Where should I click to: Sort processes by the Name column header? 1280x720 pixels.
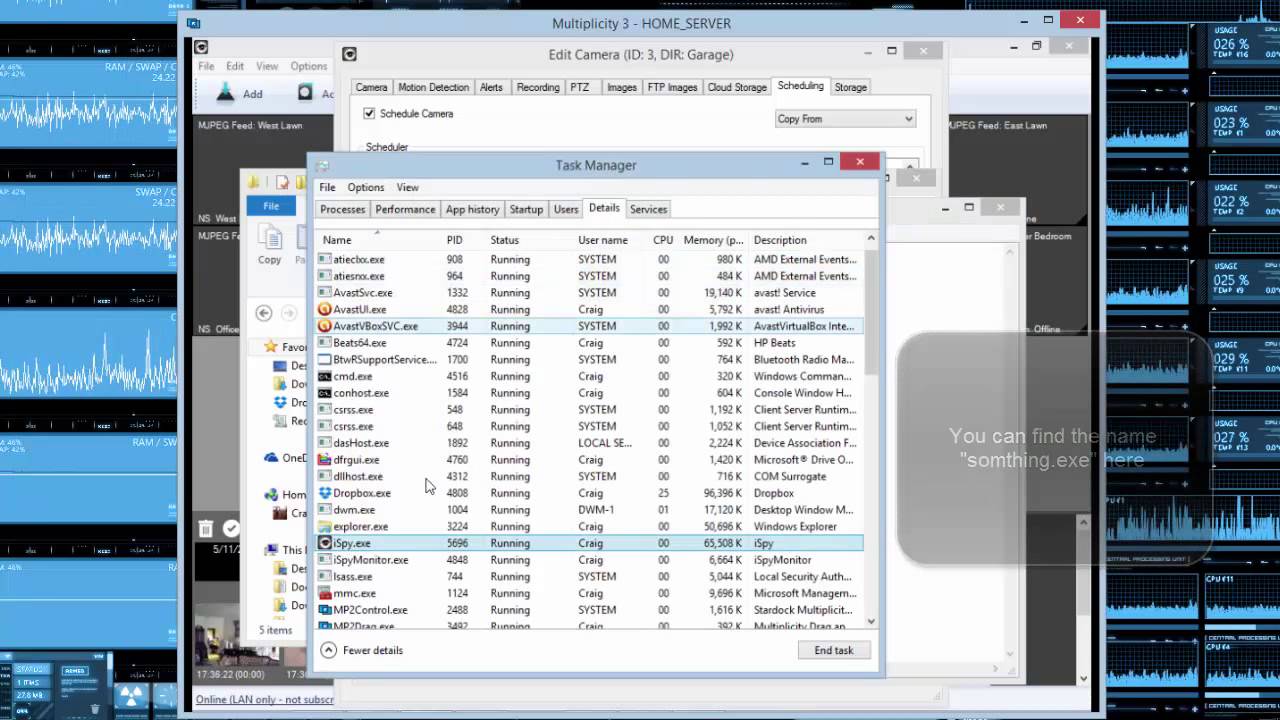(337, 240)
